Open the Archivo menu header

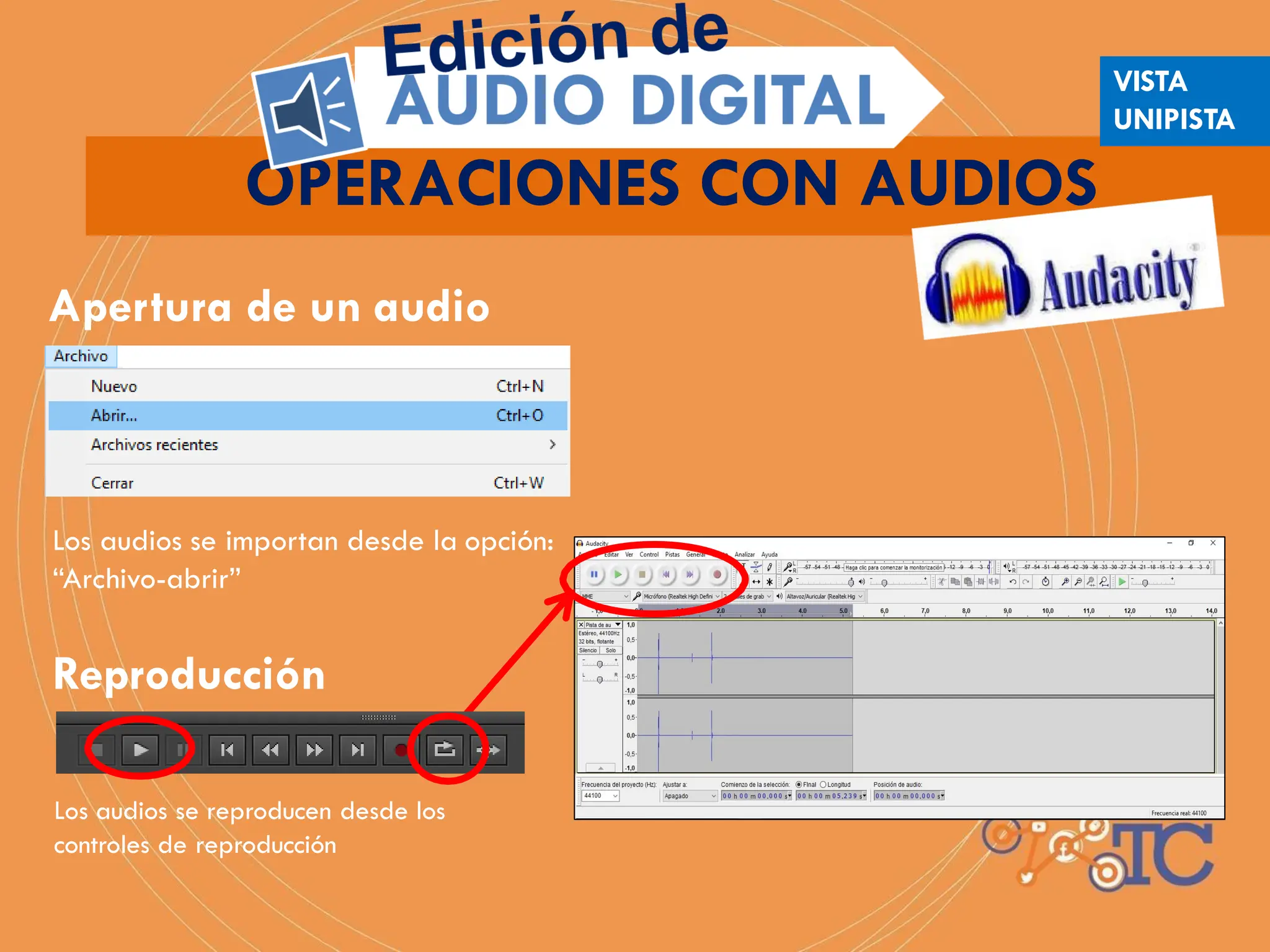pos(81,356)
